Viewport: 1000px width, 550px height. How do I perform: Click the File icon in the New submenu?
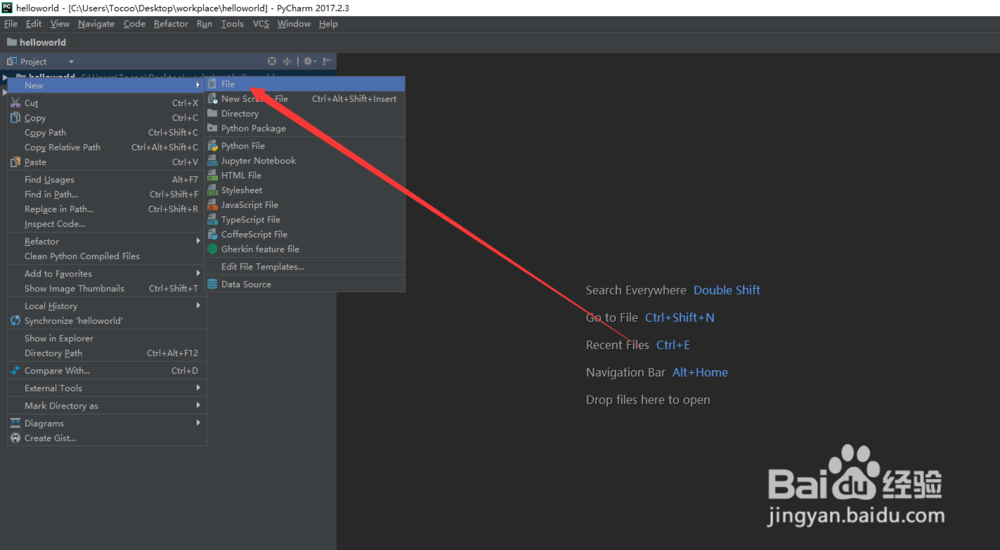212,84
